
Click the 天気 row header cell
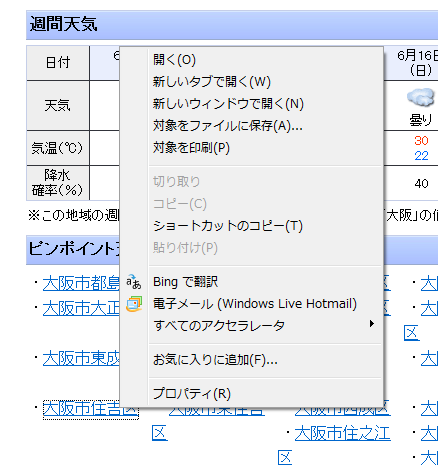tap(58, 105)
